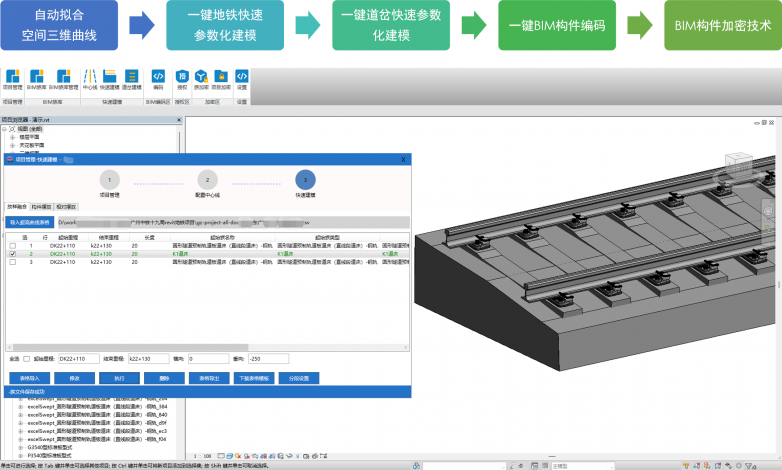Click the 导入超高曲线表格 import button
The height and width of the screenshot is (470, 782).
[30, 222]
